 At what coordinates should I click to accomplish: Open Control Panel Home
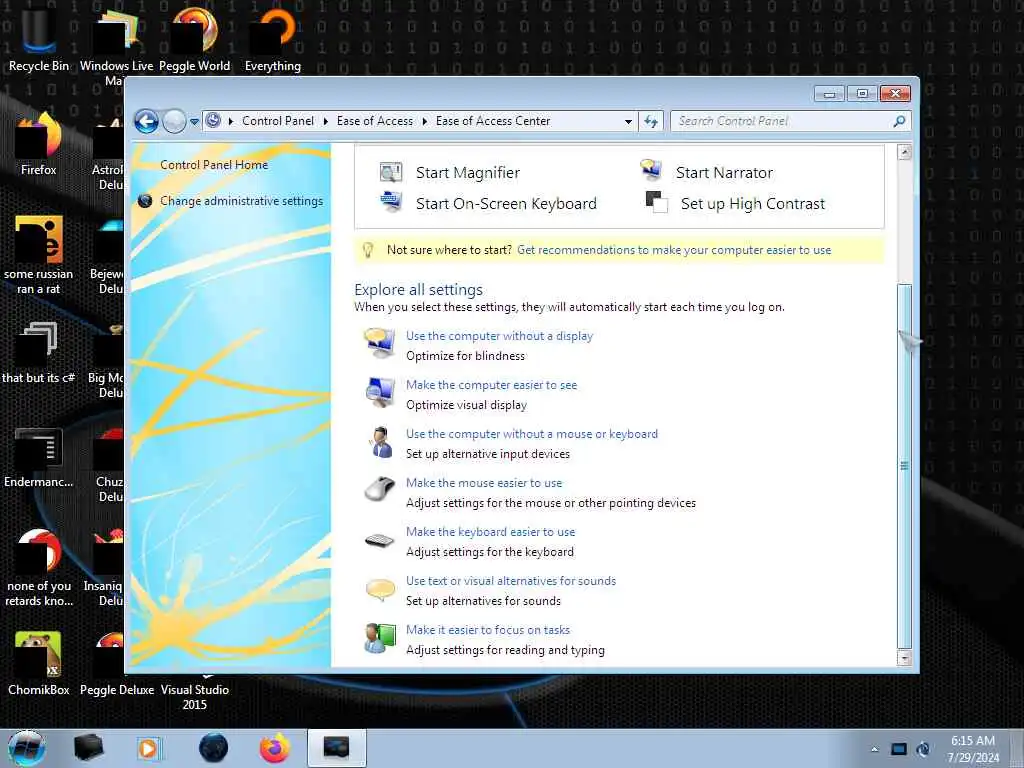[x=214, y=165]
